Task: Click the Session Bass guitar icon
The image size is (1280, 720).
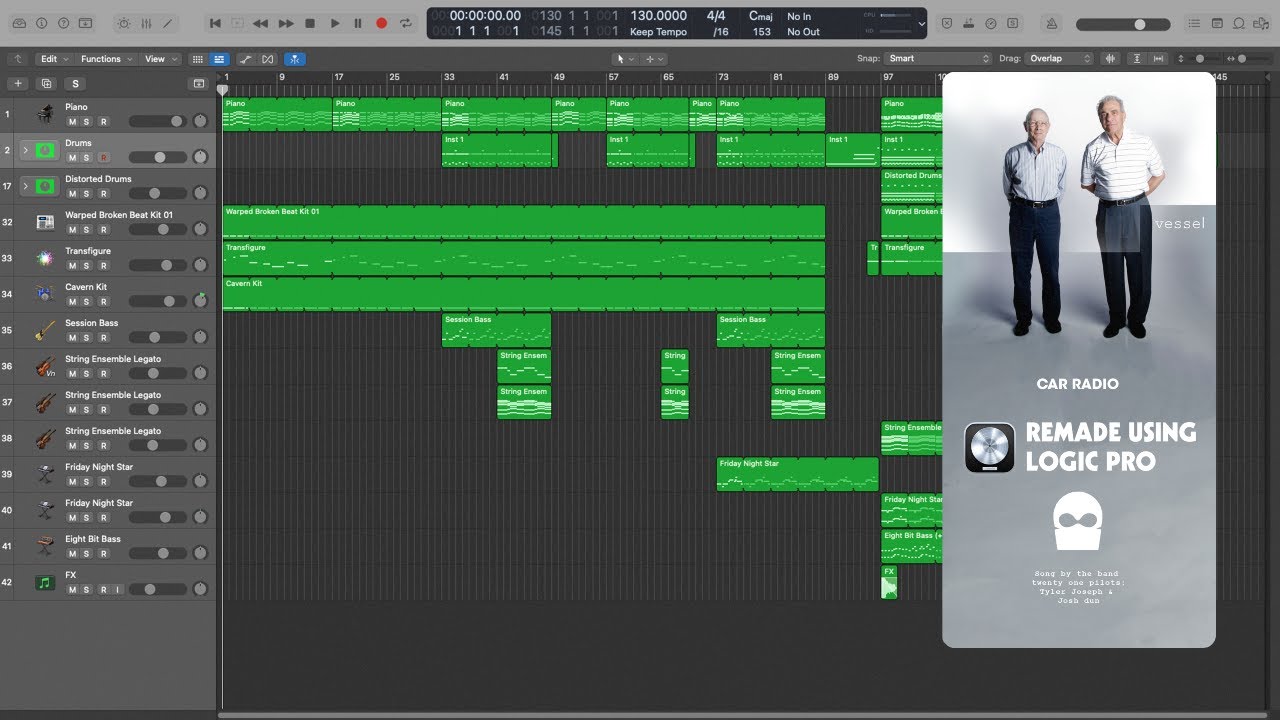Action: point(45,330)
